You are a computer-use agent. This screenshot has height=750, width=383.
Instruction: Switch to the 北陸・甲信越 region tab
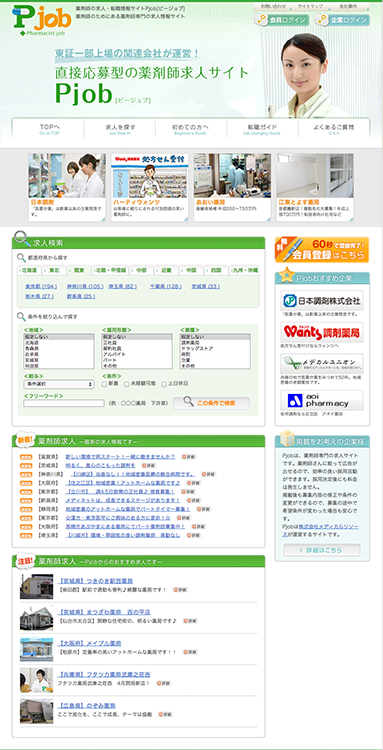(x=110, y=270)
